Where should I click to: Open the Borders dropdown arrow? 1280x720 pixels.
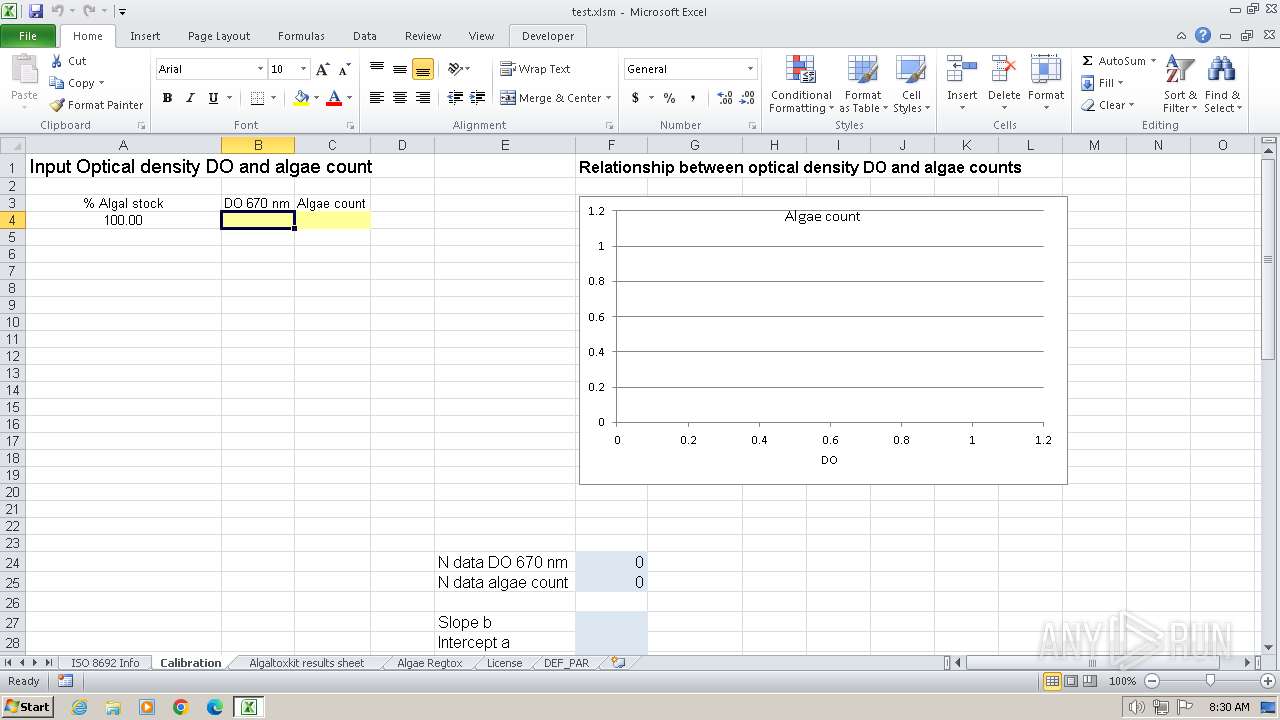pyautogui.click(x=273, y=98)
